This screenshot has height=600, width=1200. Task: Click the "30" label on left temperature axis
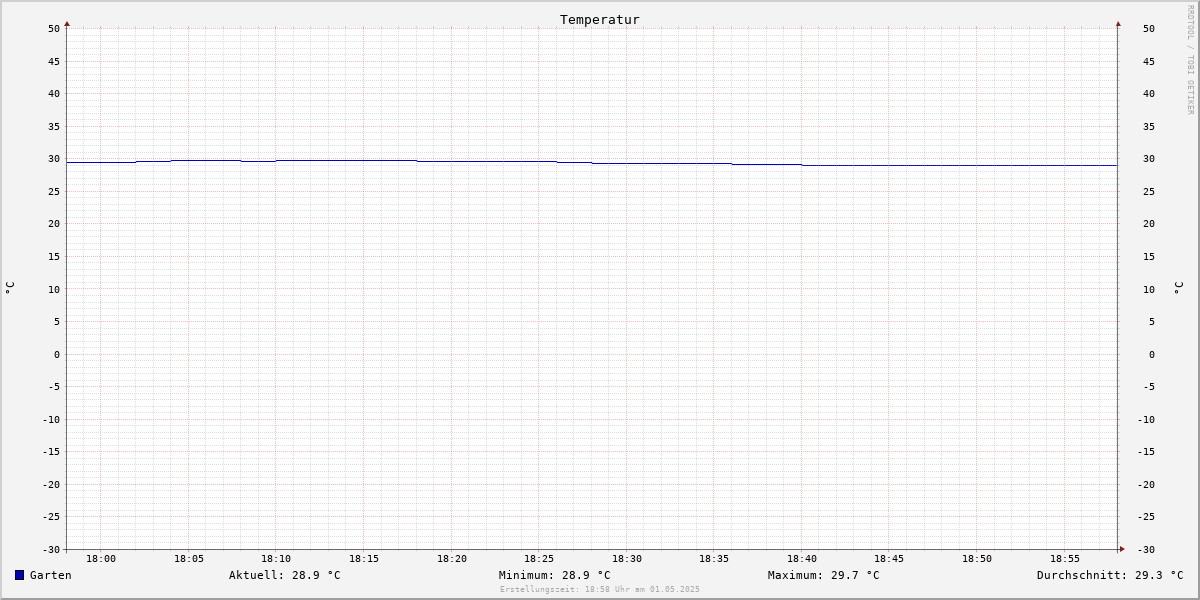[54, 158]
